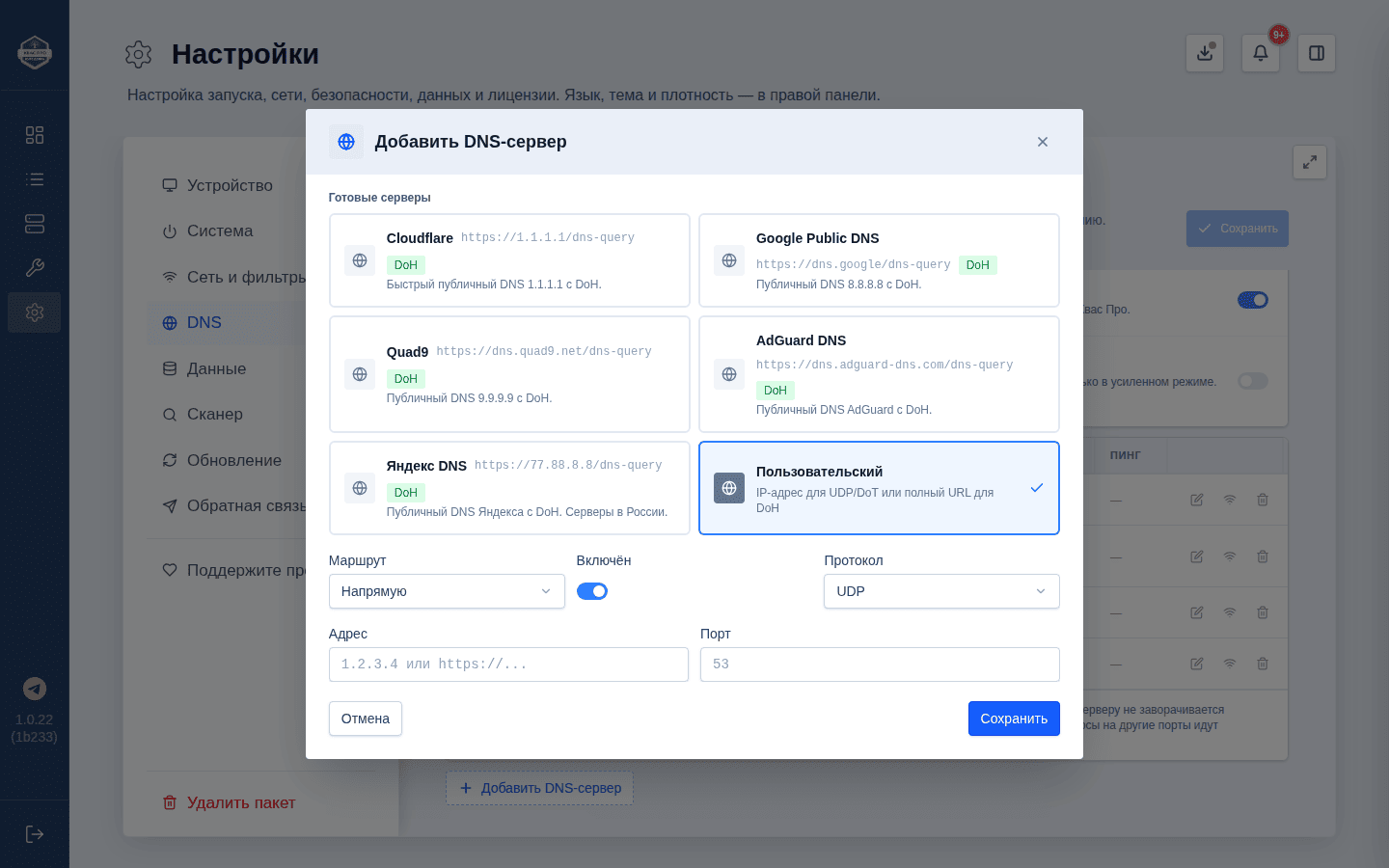This screenshot has width=1389, height=868.
Task: Click into the Порт field
Action: coord(880,665)
